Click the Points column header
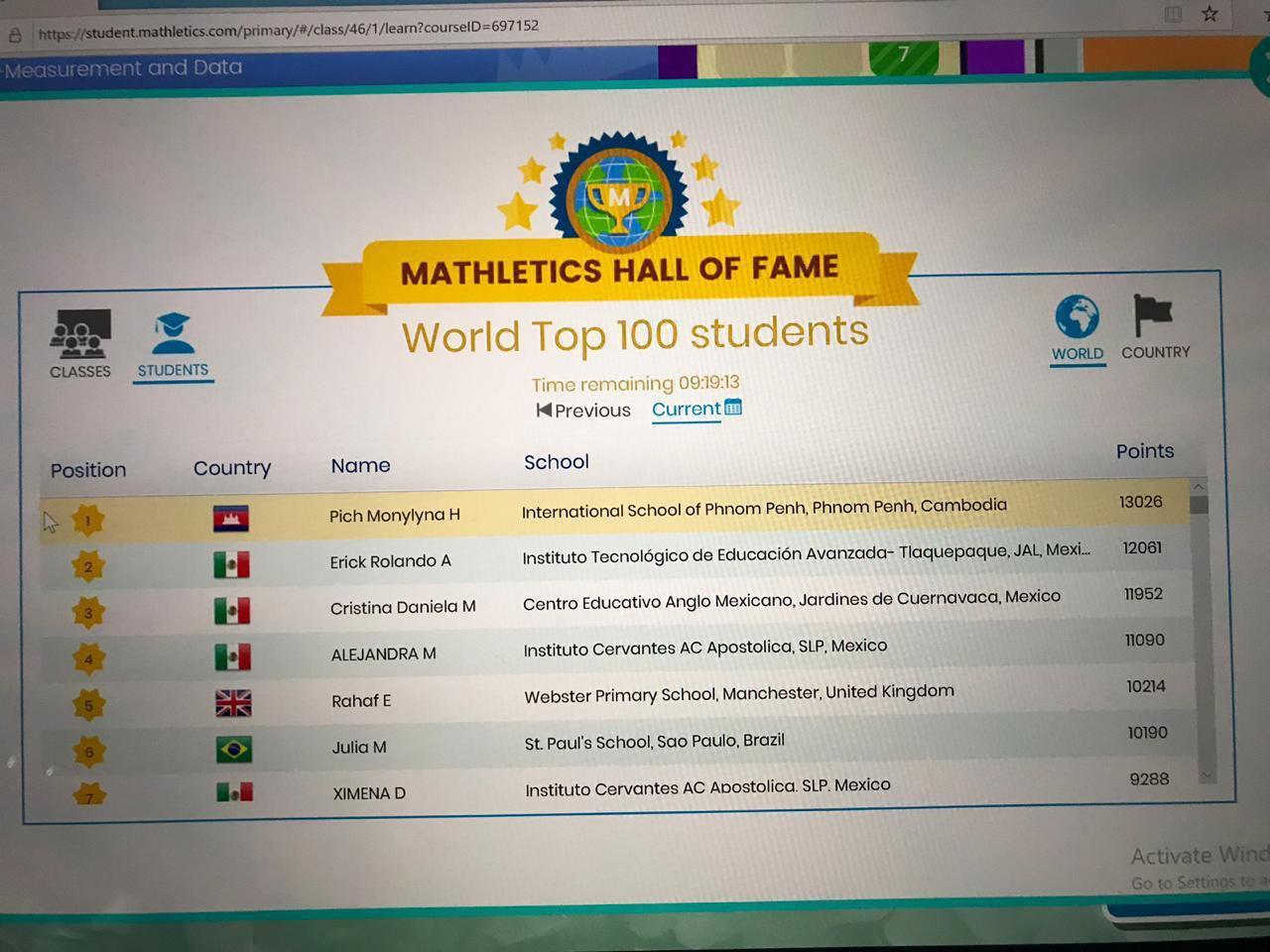 click(1145, 451)
